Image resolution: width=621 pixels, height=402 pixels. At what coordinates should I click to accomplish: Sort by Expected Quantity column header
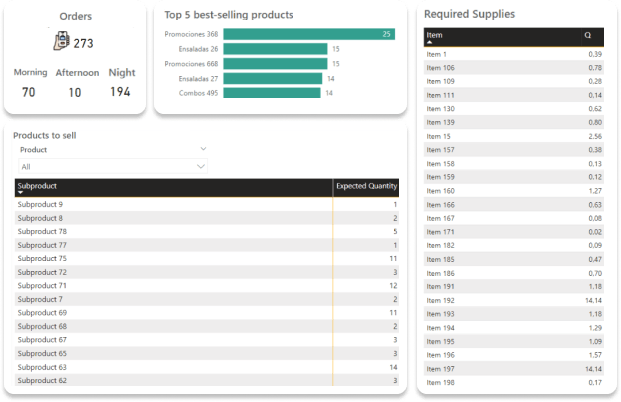[366, 186]
